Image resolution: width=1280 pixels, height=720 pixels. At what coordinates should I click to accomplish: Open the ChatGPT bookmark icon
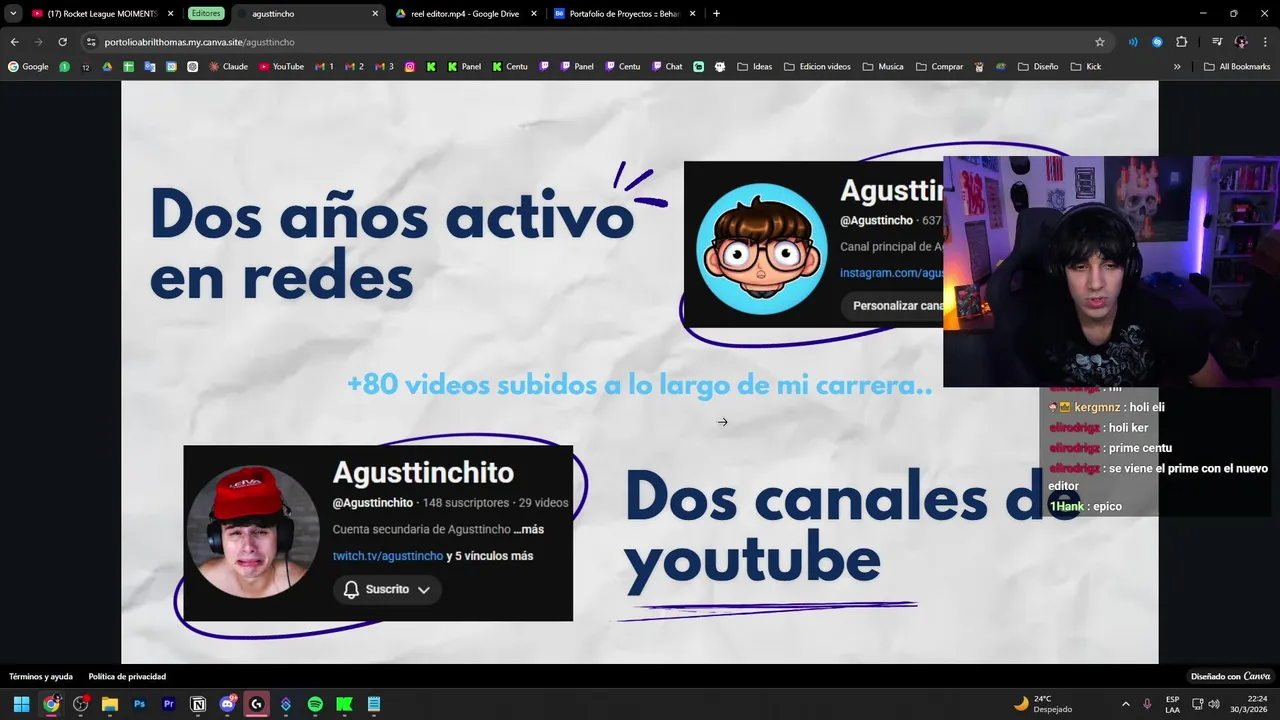pyautogui.click(x=193, y=67)
